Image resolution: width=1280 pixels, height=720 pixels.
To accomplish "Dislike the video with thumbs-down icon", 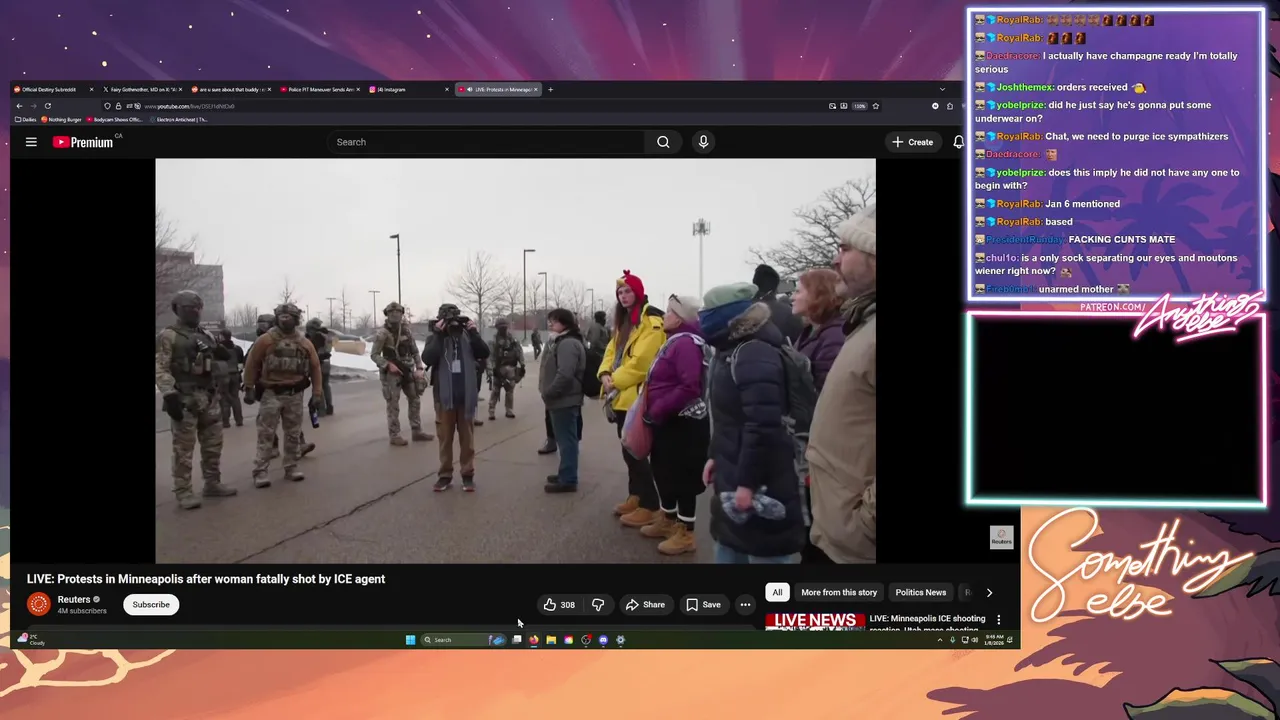I will coord(598,605).
